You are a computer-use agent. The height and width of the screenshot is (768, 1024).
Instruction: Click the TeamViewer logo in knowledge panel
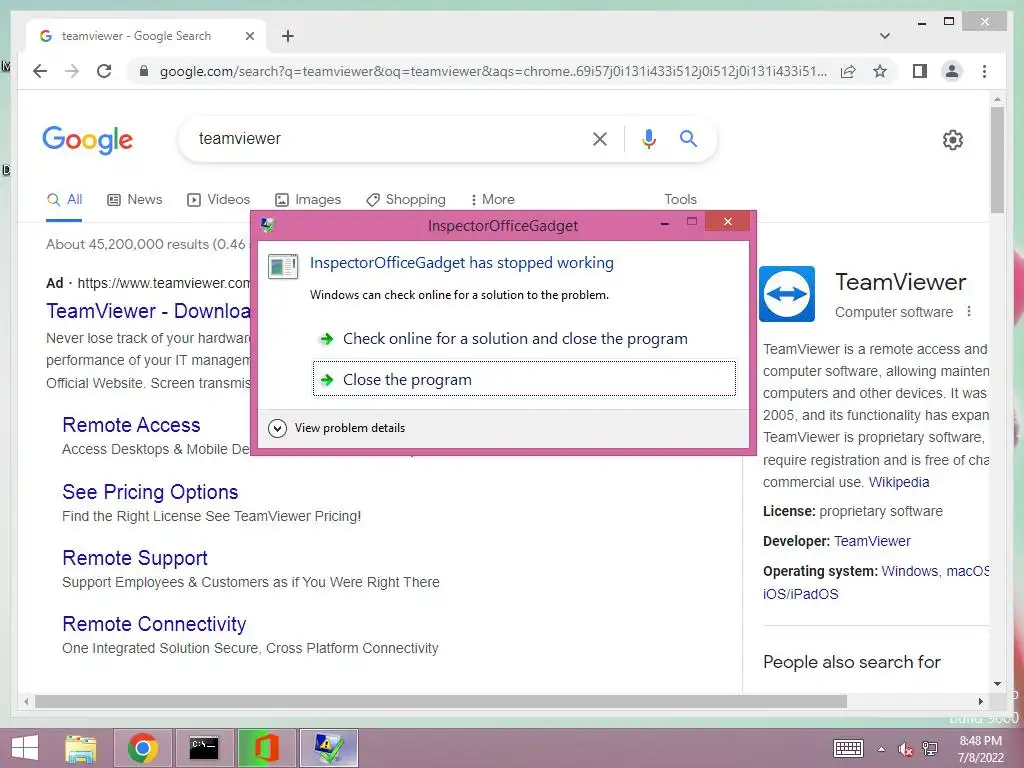(x=787, y=294)
